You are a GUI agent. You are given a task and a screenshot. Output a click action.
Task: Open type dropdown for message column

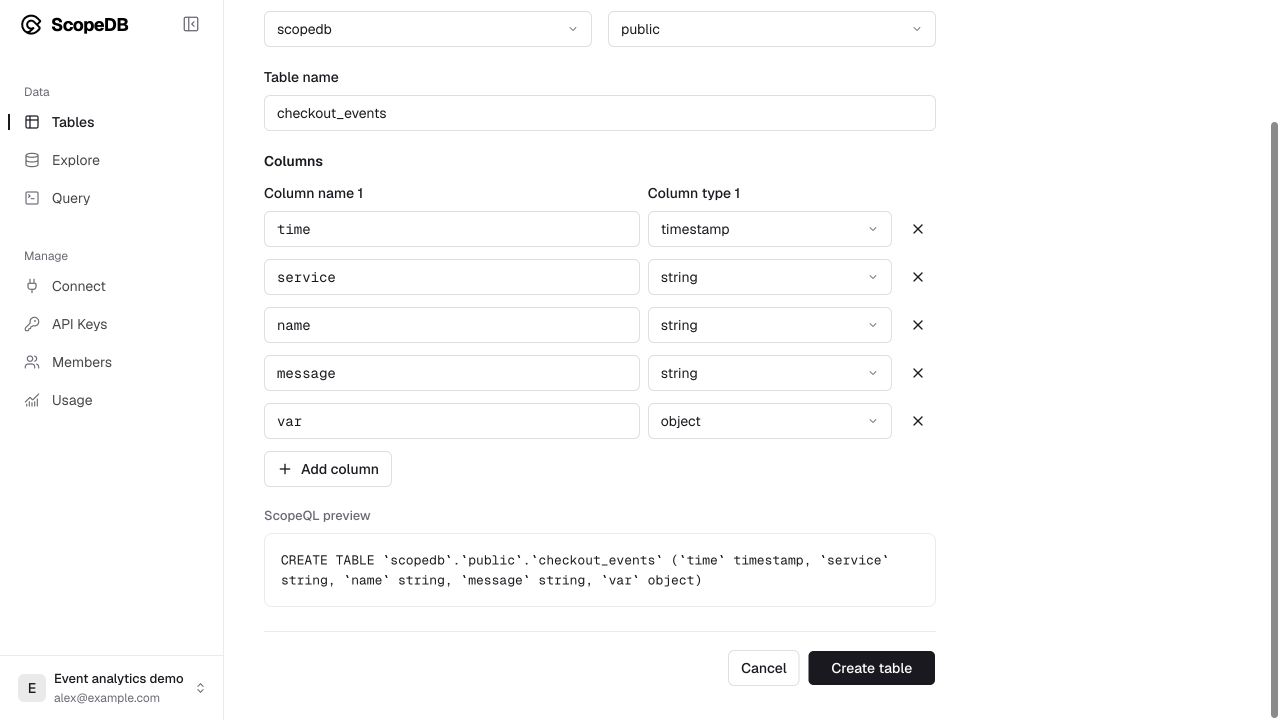[x=770, y=373]
